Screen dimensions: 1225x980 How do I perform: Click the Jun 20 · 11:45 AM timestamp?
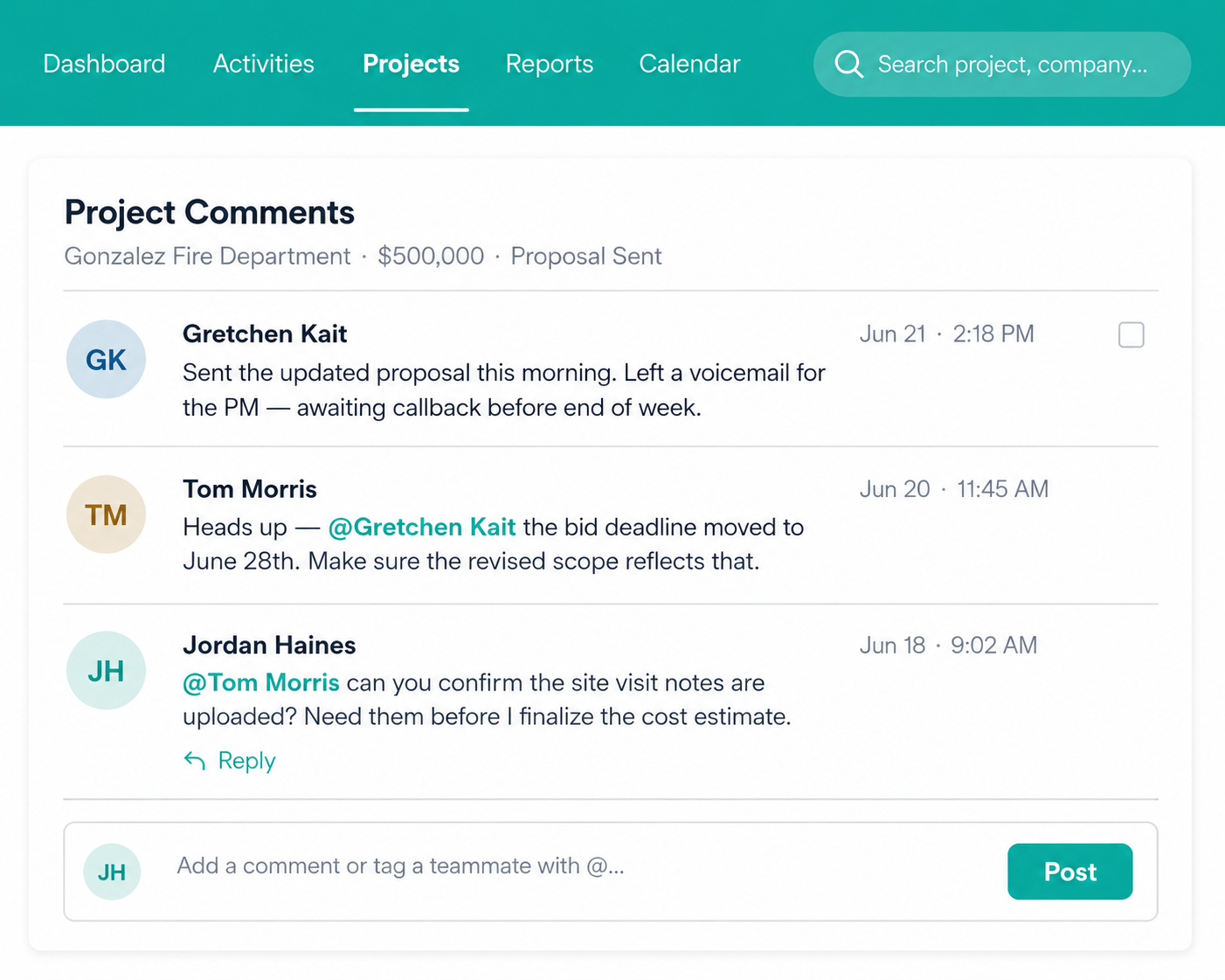[x=954, y=489]
